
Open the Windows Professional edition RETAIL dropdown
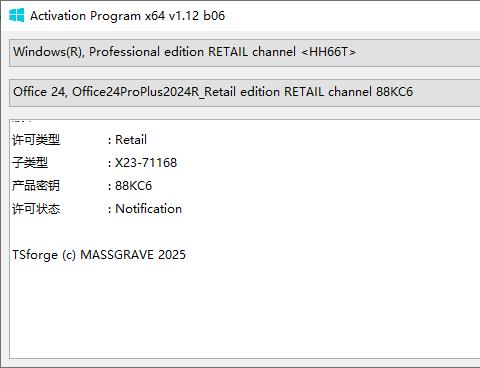point(245,53)
